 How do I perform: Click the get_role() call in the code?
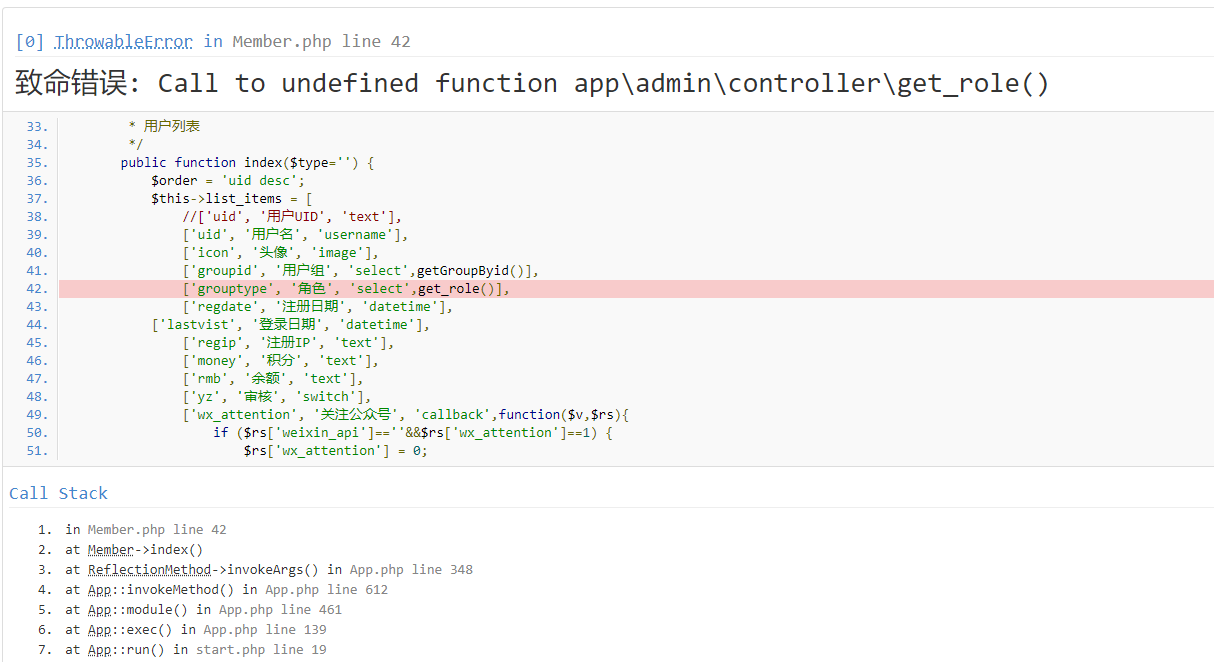coord(459,289)
